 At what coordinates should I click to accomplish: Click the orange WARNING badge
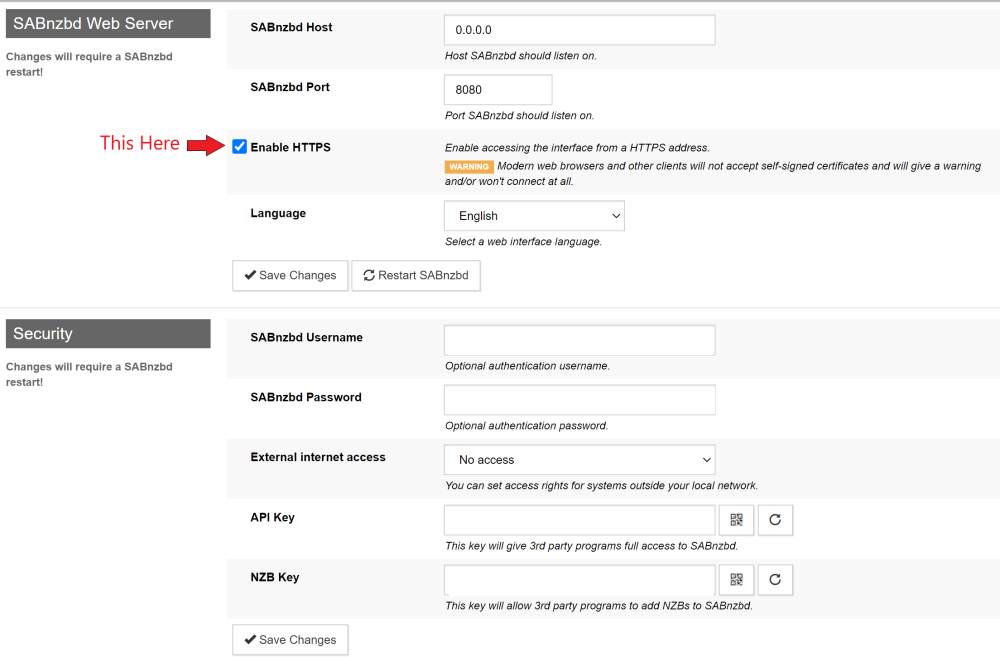tap(469, 166)
